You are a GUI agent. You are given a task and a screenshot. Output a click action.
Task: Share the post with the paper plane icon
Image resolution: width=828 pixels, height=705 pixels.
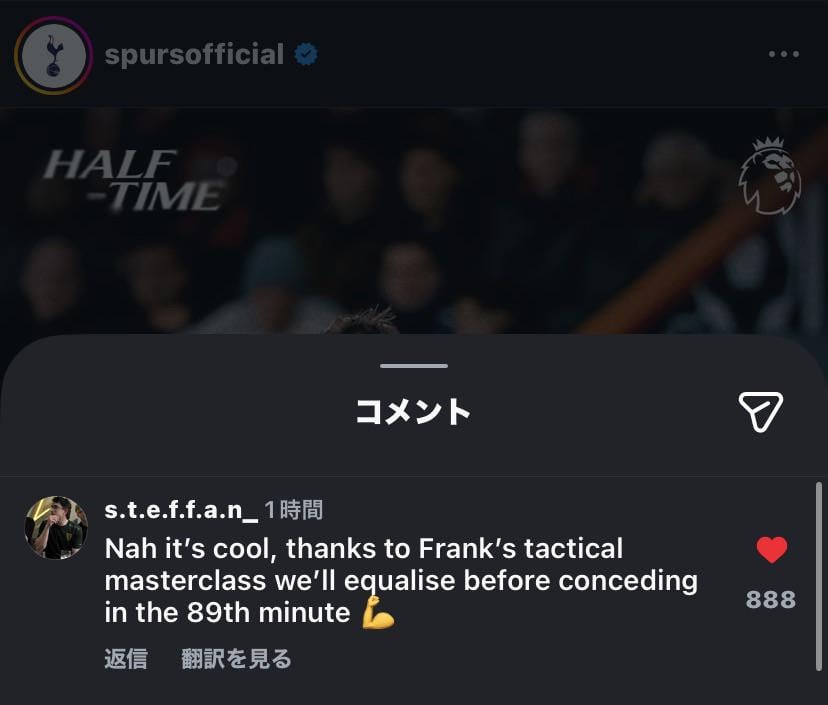pos(760,411)
